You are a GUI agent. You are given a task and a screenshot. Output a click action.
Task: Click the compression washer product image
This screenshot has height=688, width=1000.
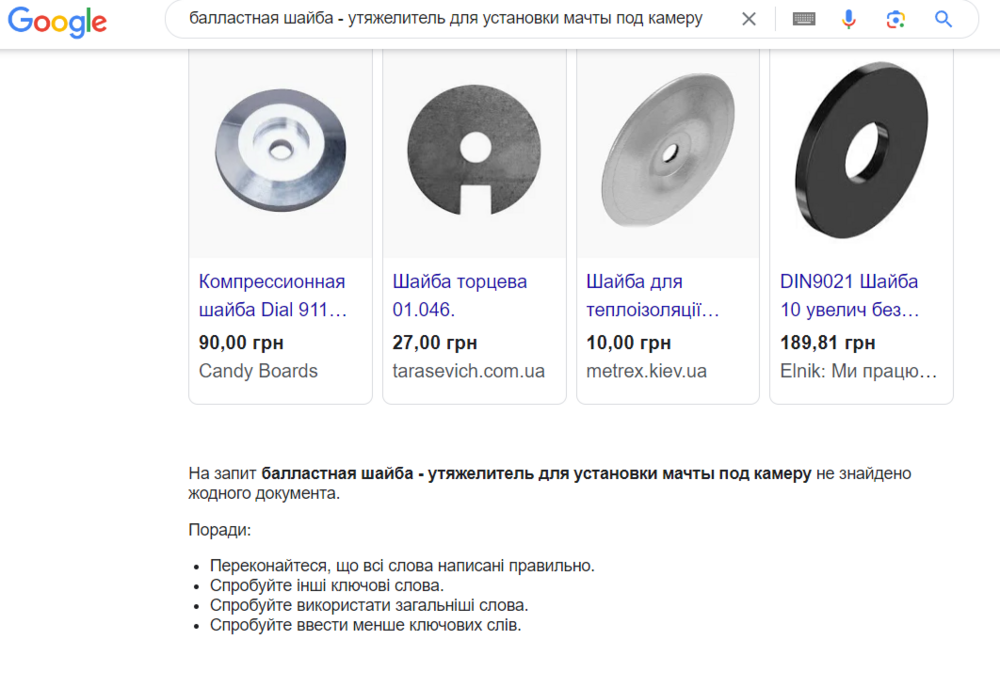281,149
